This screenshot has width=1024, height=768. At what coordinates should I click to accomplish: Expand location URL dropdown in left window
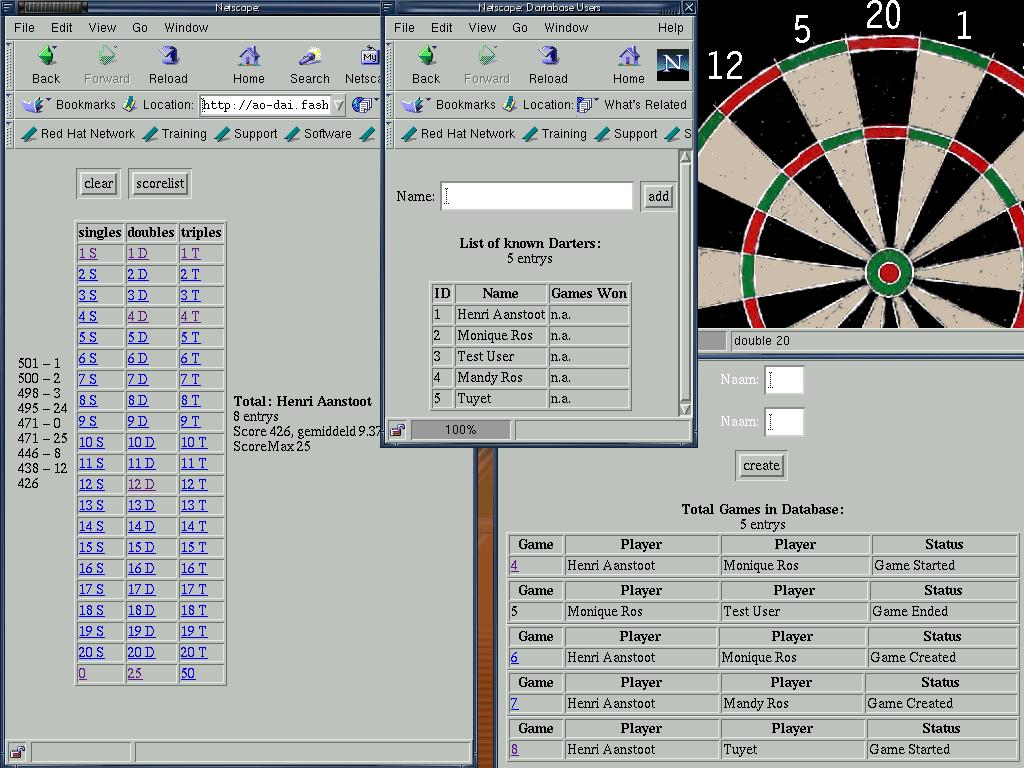point(338,104)
